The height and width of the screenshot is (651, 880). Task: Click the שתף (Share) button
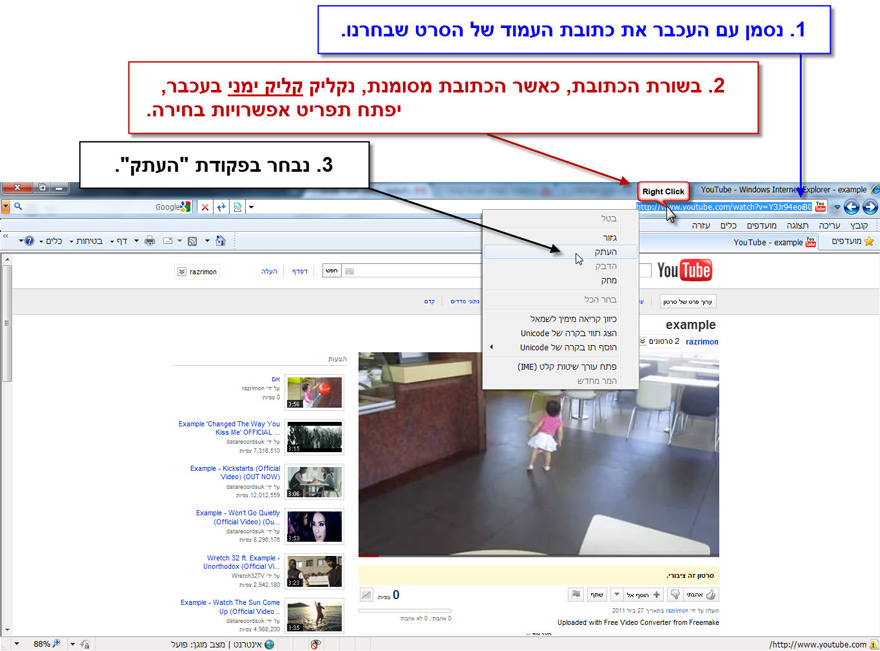pos(597,594)
